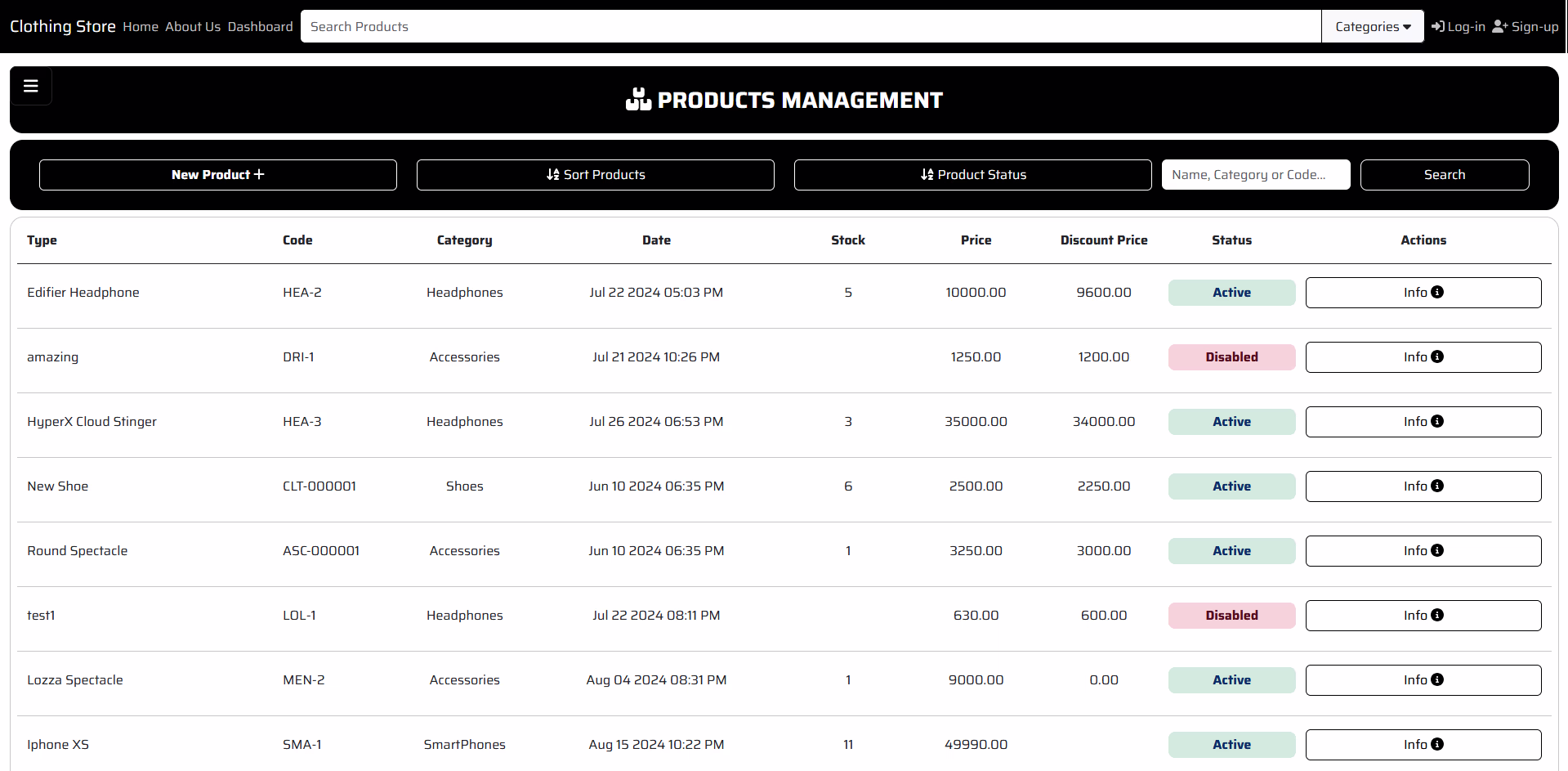Open the Sort Products dropdown
This screenshot has width=1568, height=771.
tap(596, 175)
